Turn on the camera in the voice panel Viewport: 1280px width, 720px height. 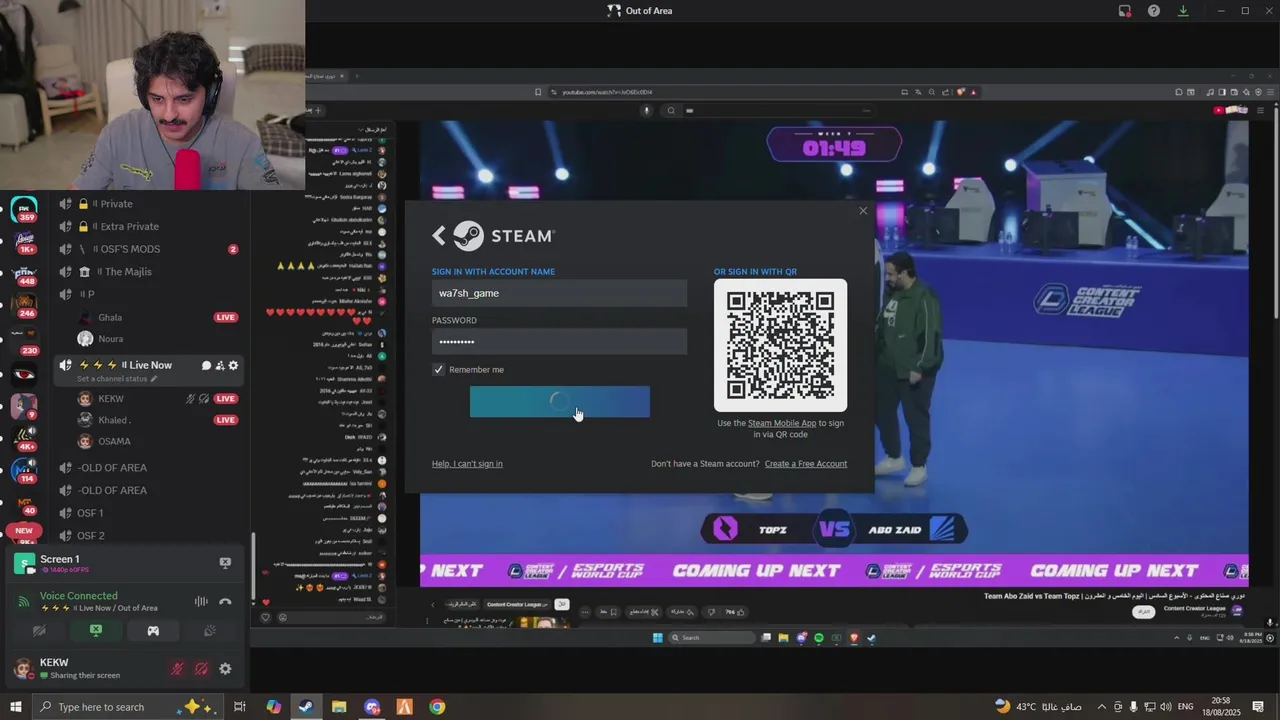39,631
